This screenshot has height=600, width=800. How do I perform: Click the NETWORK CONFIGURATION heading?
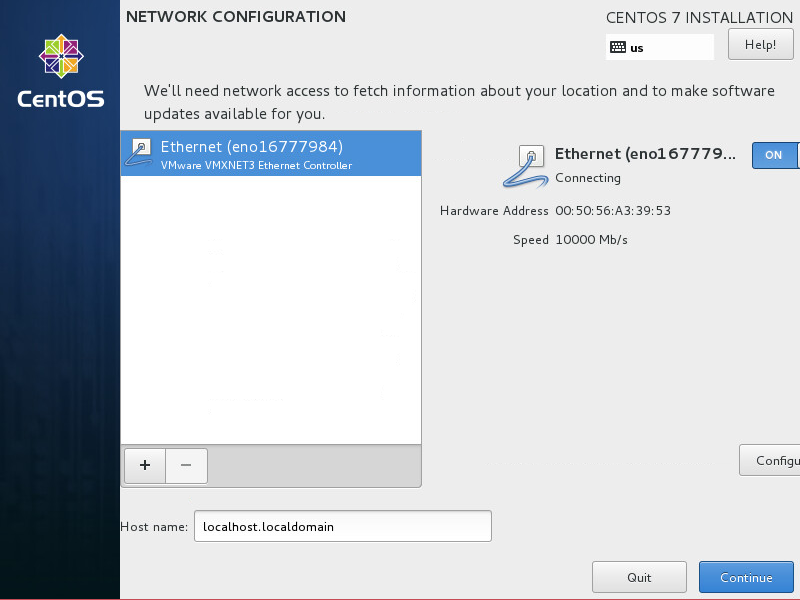(236, 17)
